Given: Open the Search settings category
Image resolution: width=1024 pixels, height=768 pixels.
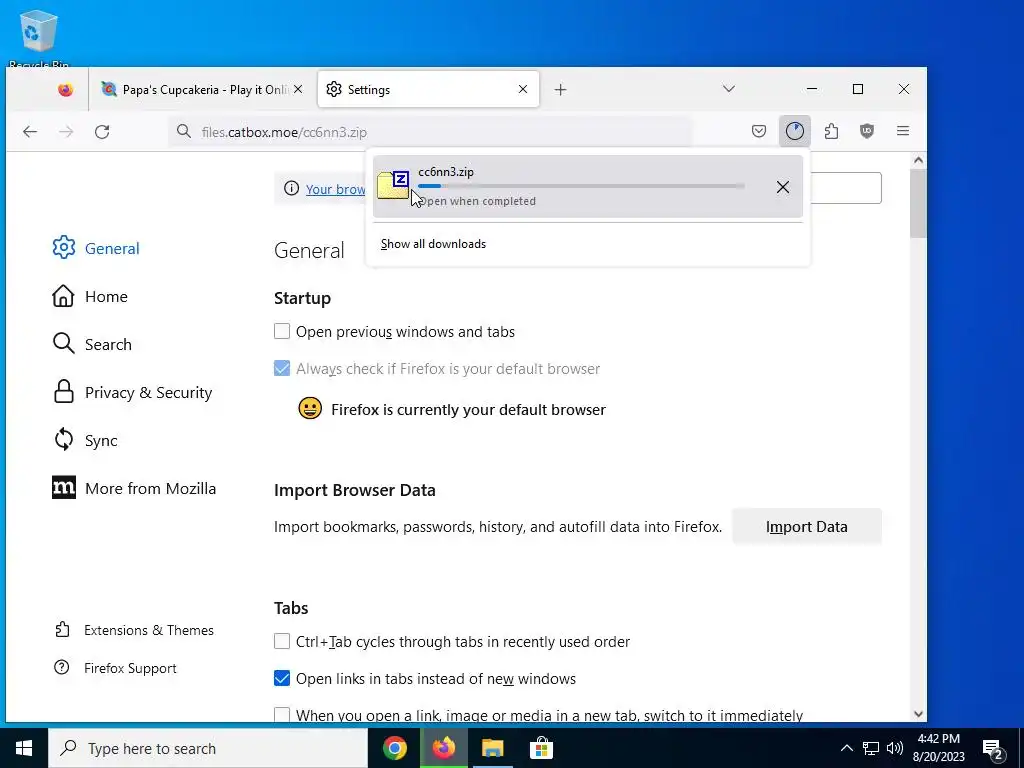Looking at the screenshot, I should point(91,344).
